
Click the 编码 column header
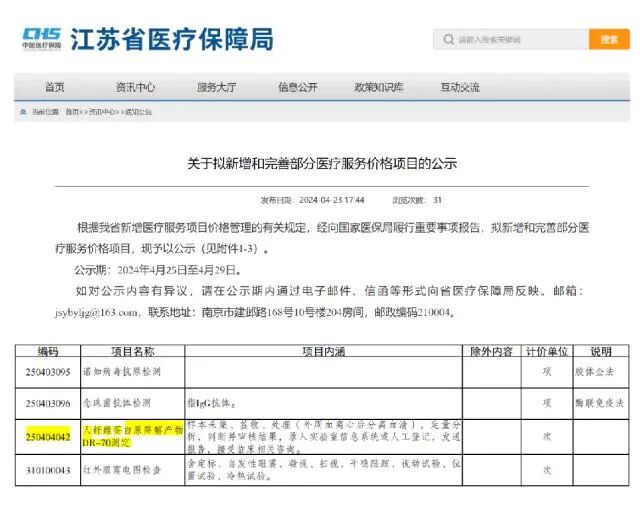[48, 351]
